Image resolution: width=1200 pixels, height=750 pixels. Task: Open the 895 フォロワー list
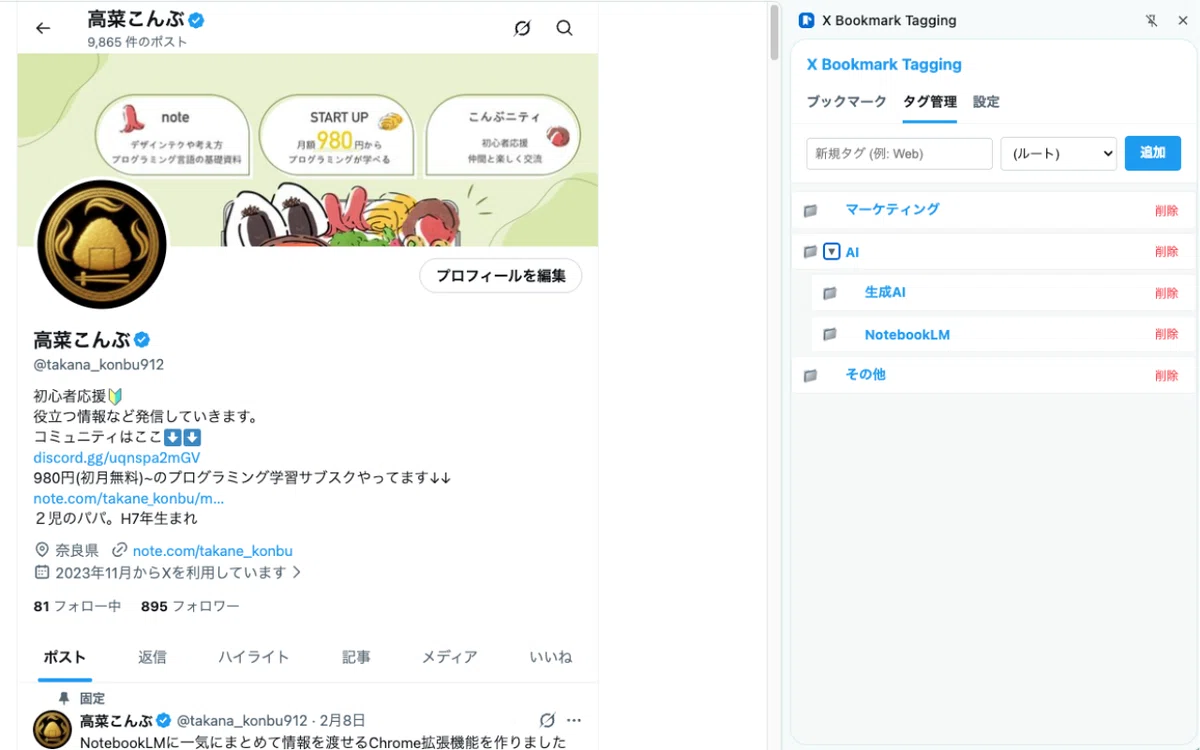pyautogui.click(x=190, y=606)
